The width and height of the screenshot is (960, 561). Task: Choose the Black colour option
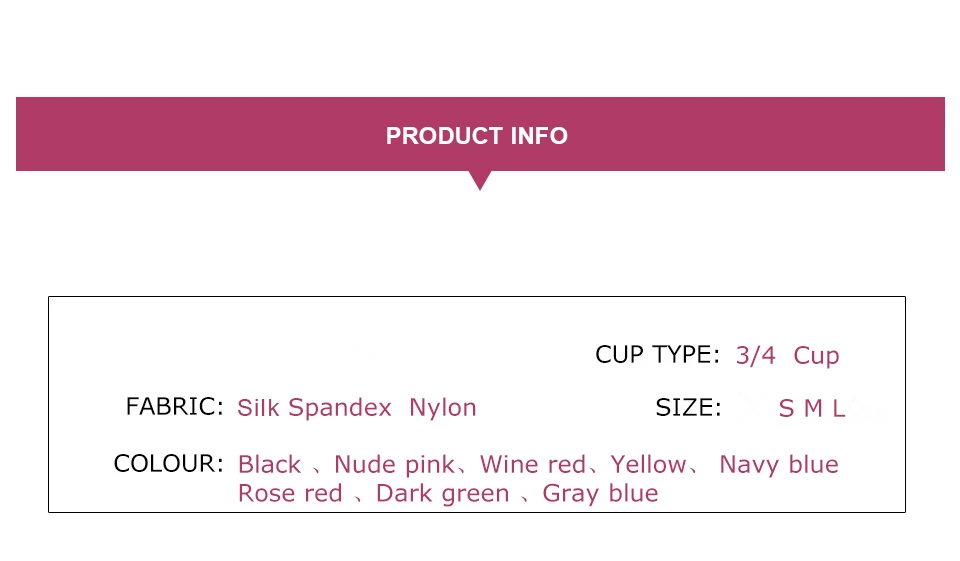coord(269,465)
